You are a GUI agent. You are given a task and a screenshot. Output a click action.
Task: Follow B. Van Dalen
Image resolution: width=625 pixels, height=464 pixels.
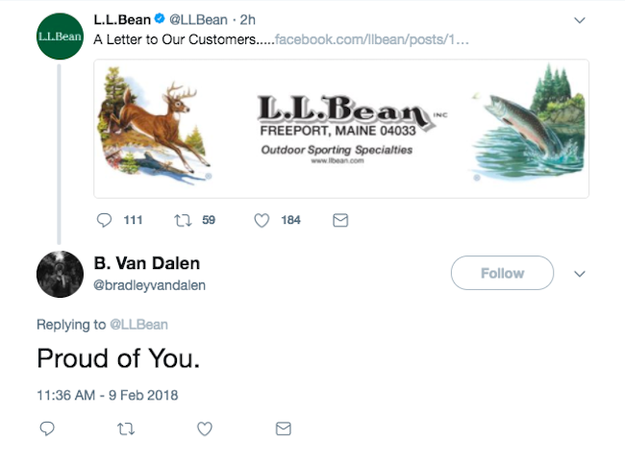pos(502,273)
